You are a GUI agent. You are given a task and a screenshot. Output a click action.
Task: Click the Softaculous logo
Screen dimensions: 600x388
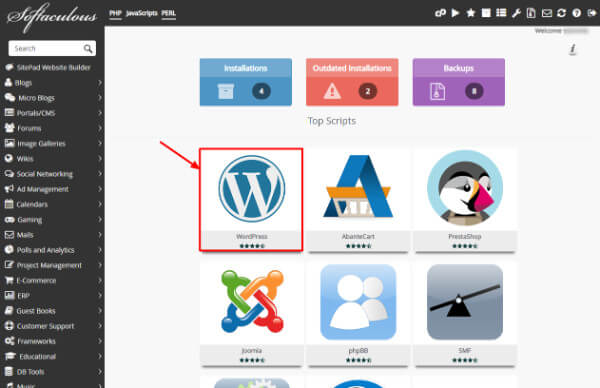(x=52, y=16)
